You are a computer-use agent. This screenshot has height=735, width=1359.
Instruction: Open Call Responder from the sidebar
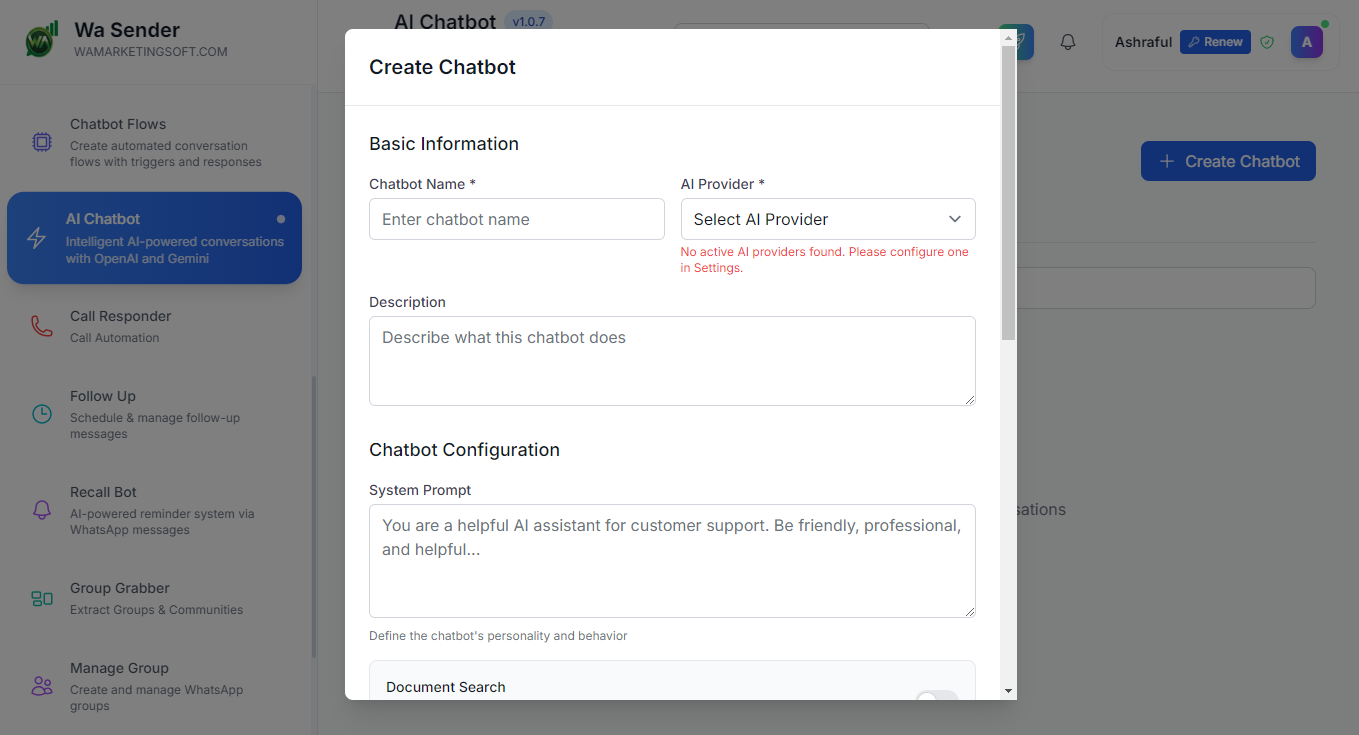click(x=121, y=317)
